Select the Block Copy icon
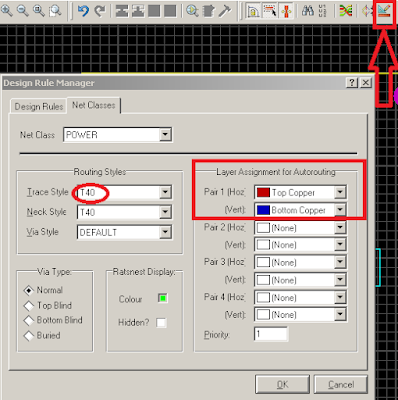398x400 pixels. tap(122, 11)
